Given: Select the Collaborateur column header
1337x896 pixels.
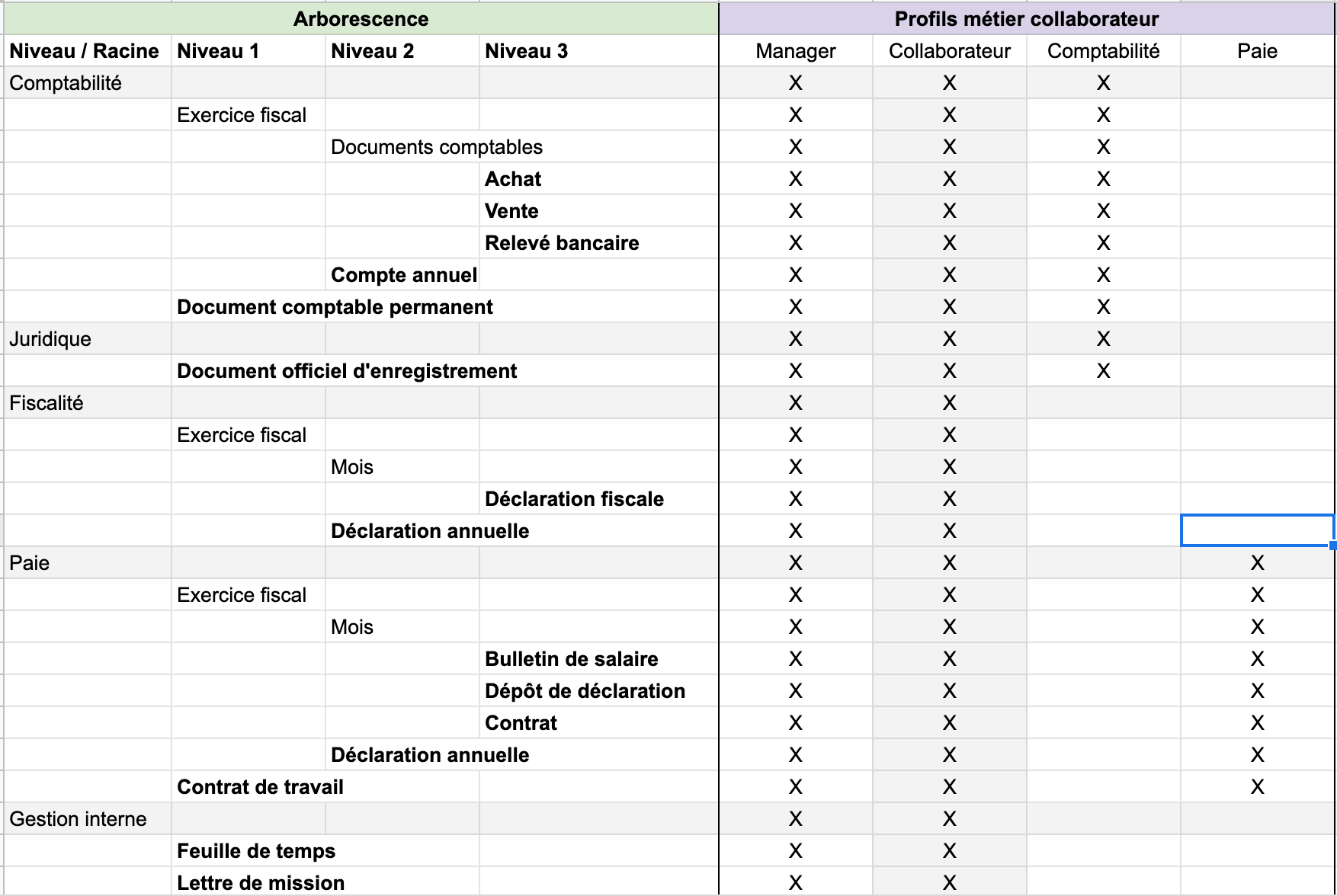Looking at the screenshot, I should (x=949, y=51).
